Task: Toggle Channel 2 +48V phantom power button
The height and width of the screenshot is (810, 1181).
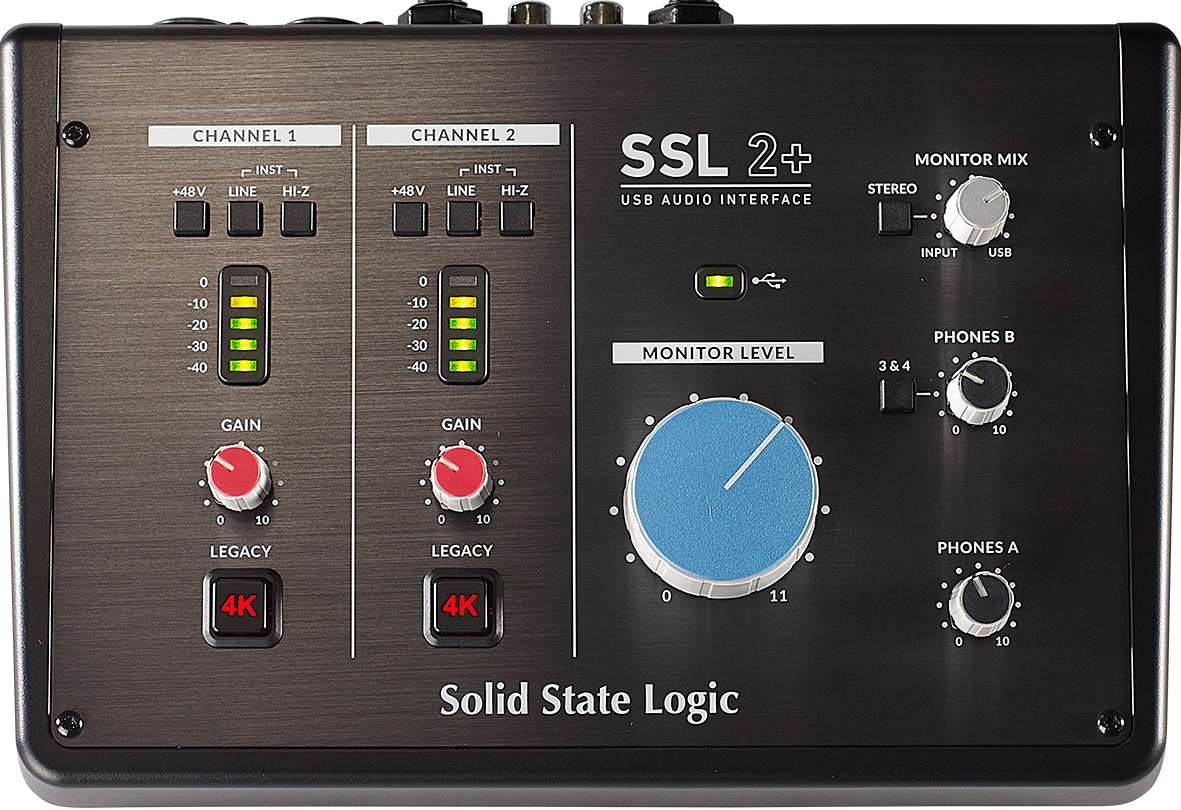Action: point(410,218)
